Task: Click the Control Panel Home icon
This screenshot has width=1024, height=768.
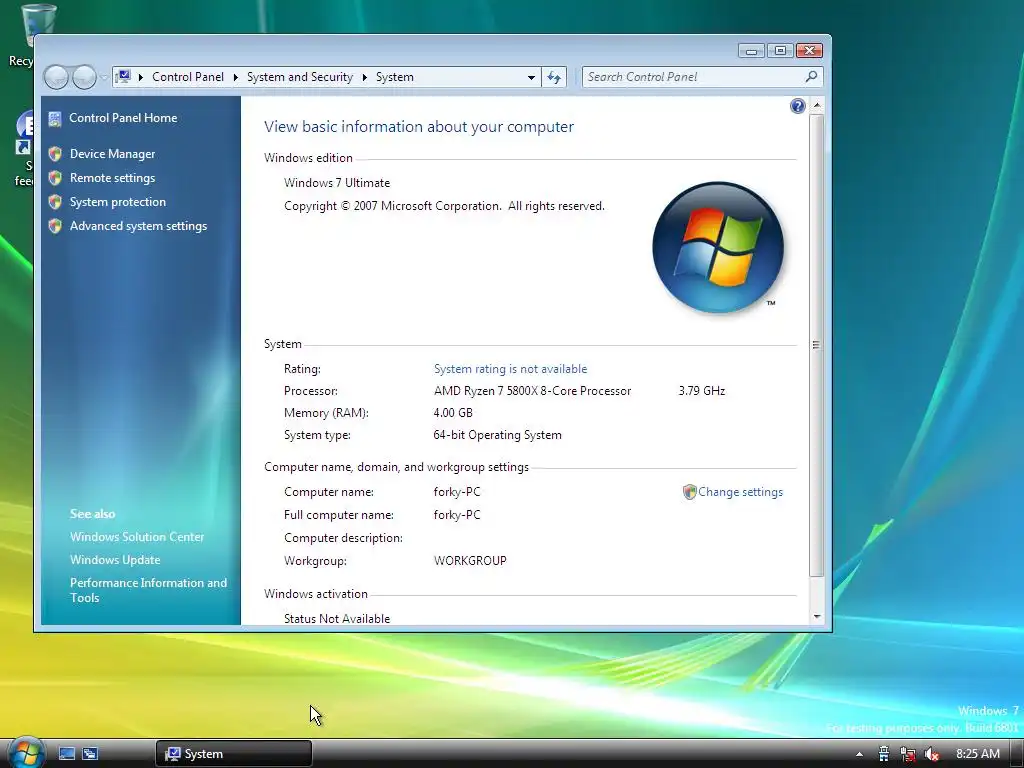Action: [55, 118]
